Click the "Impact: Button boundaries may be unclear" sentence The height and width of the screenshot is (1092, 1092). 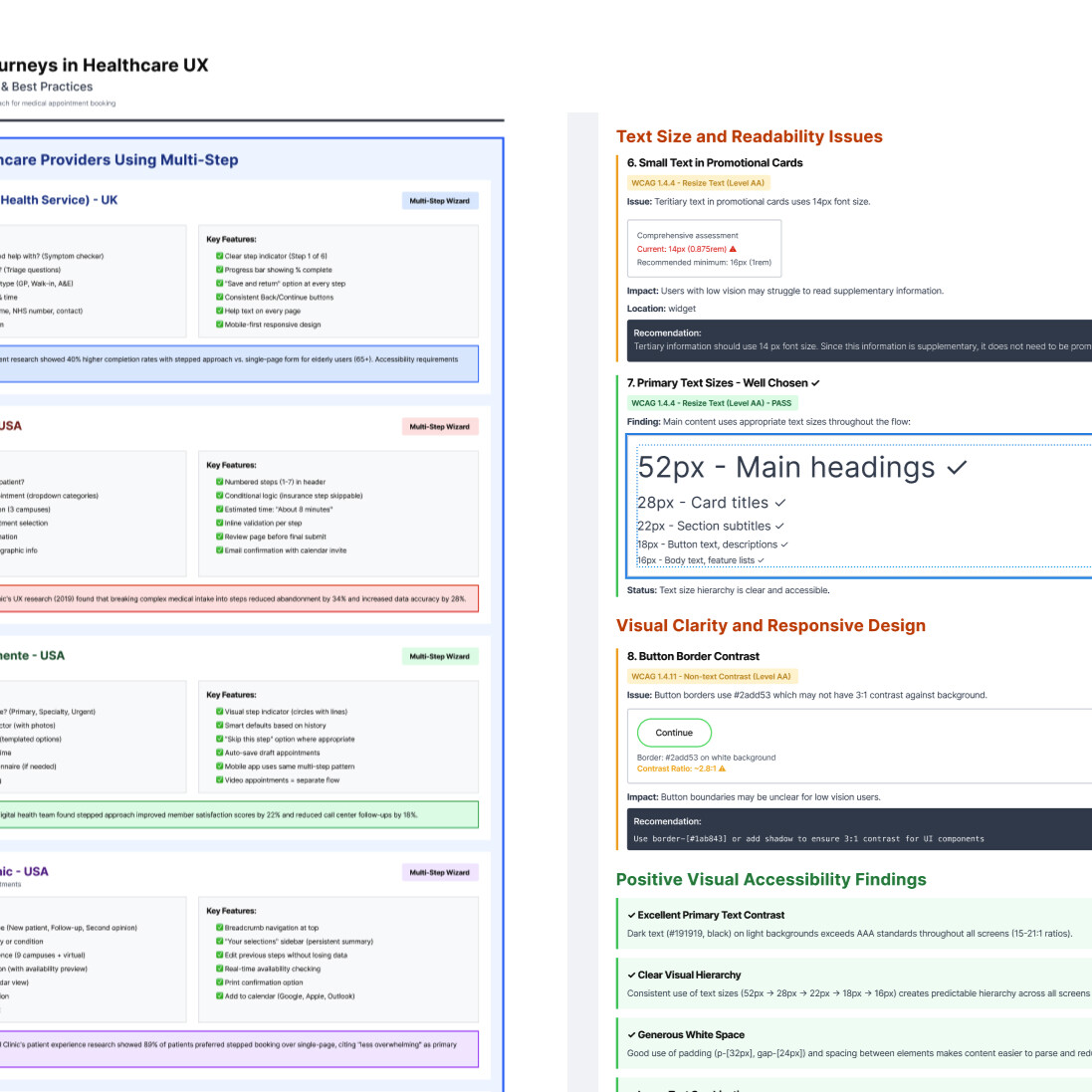point(754,796)
